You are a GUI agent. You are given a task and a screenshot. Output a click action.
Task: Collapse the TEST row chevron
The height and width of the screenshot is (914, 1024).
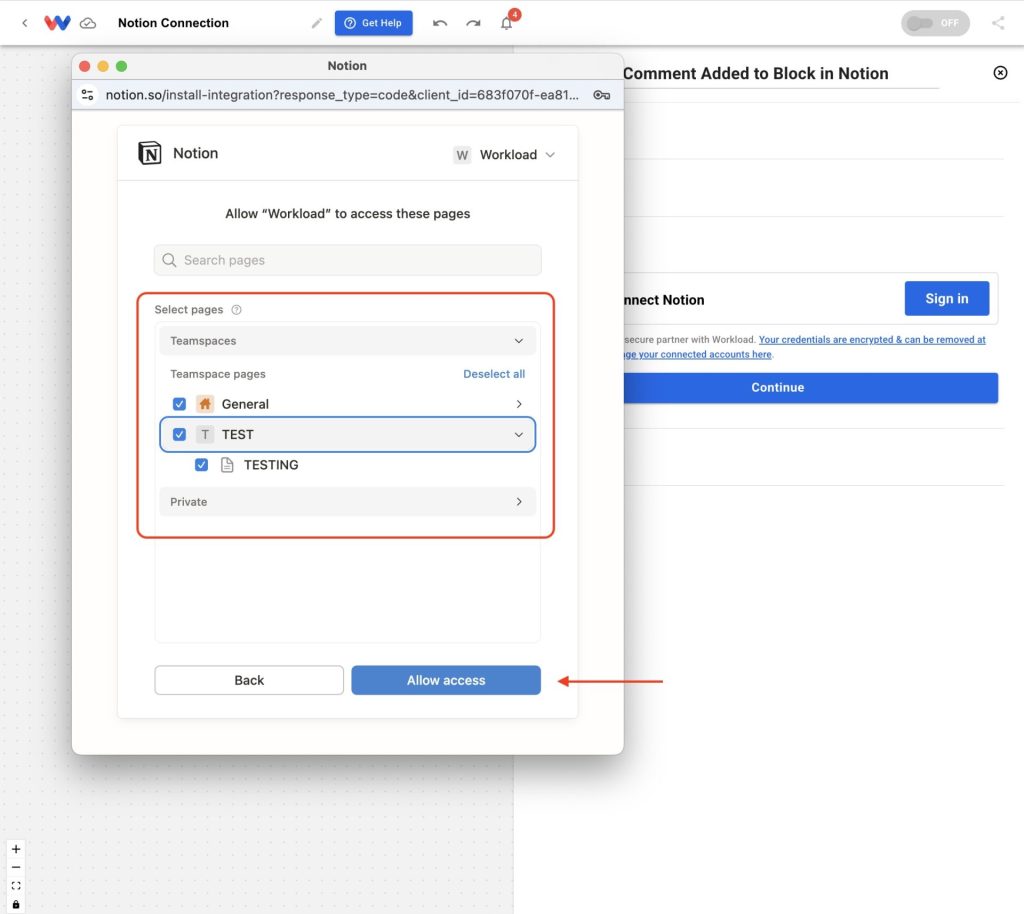(x=519, y=435)
